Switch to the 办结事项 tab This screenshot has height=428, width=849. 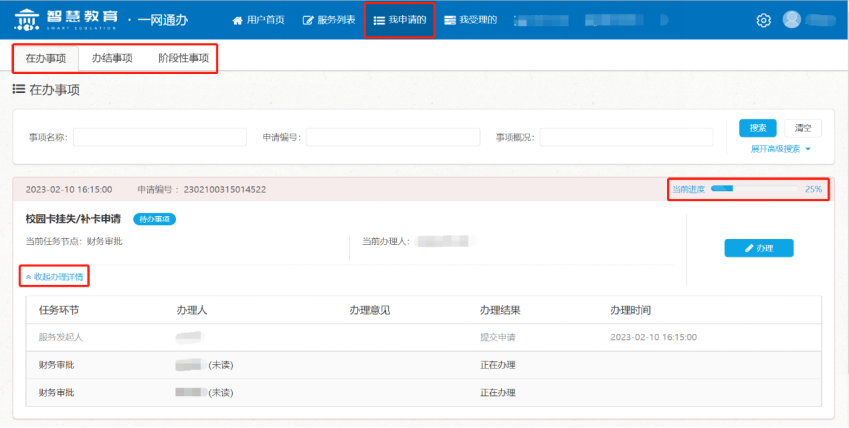pyautogui.click(x=112, y=58)
